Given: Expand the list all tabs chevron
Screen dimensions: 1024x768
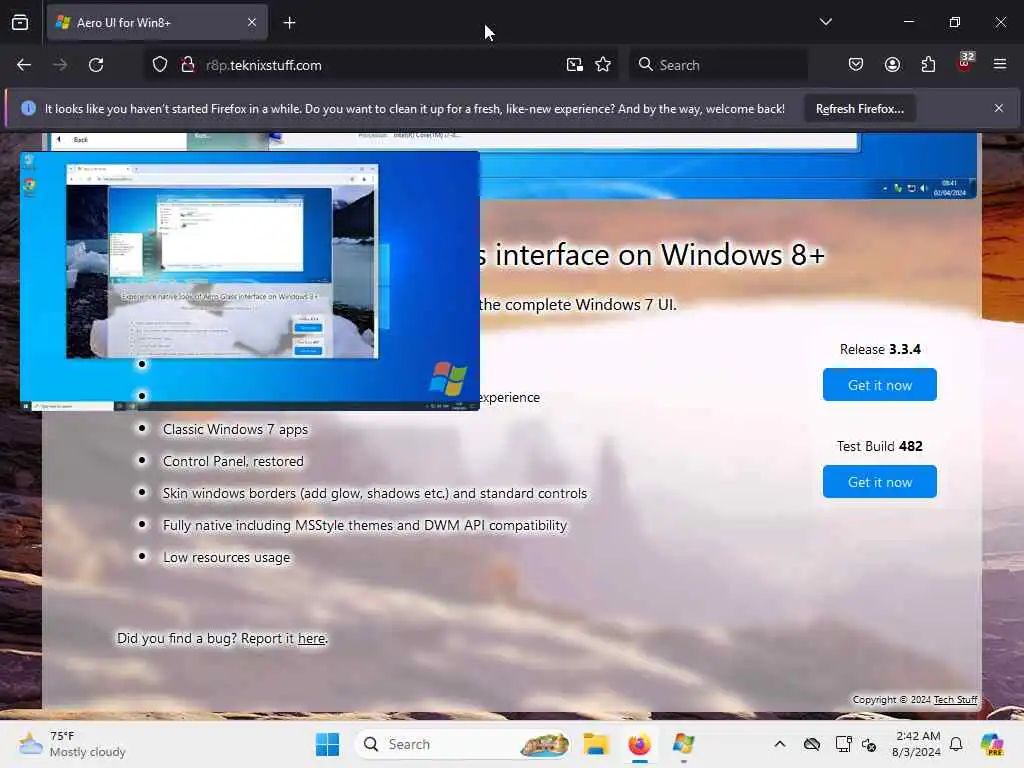Looking at the screenshot, I should (825, 22).
